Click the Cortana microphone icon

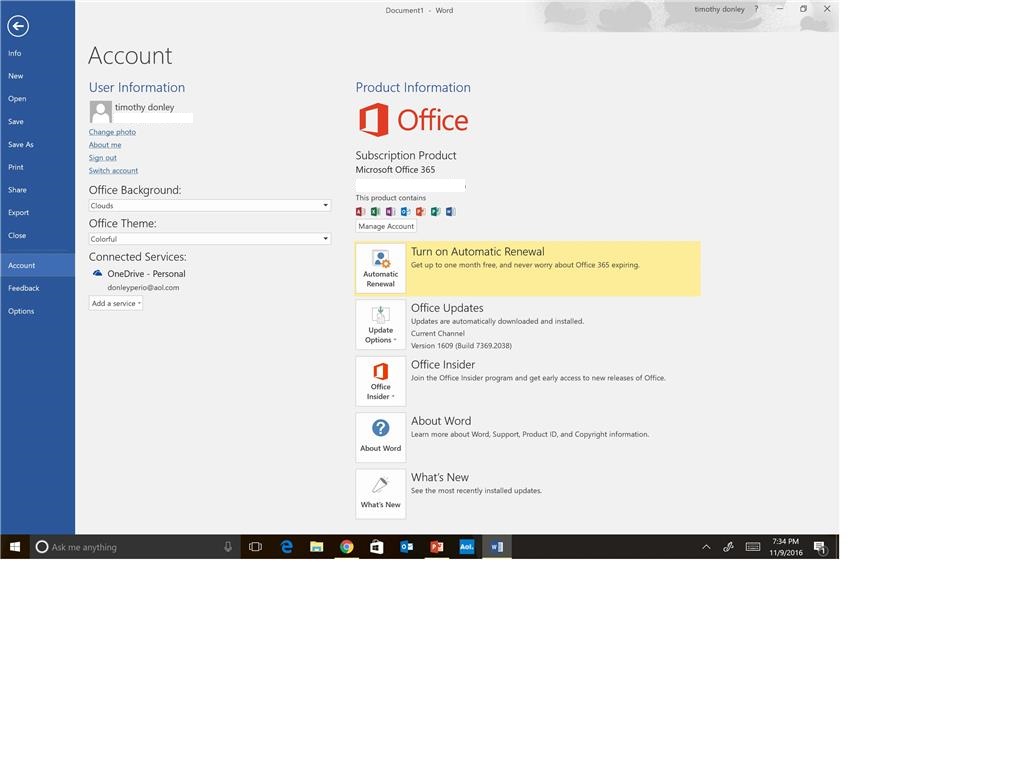(x=228, y=547)
